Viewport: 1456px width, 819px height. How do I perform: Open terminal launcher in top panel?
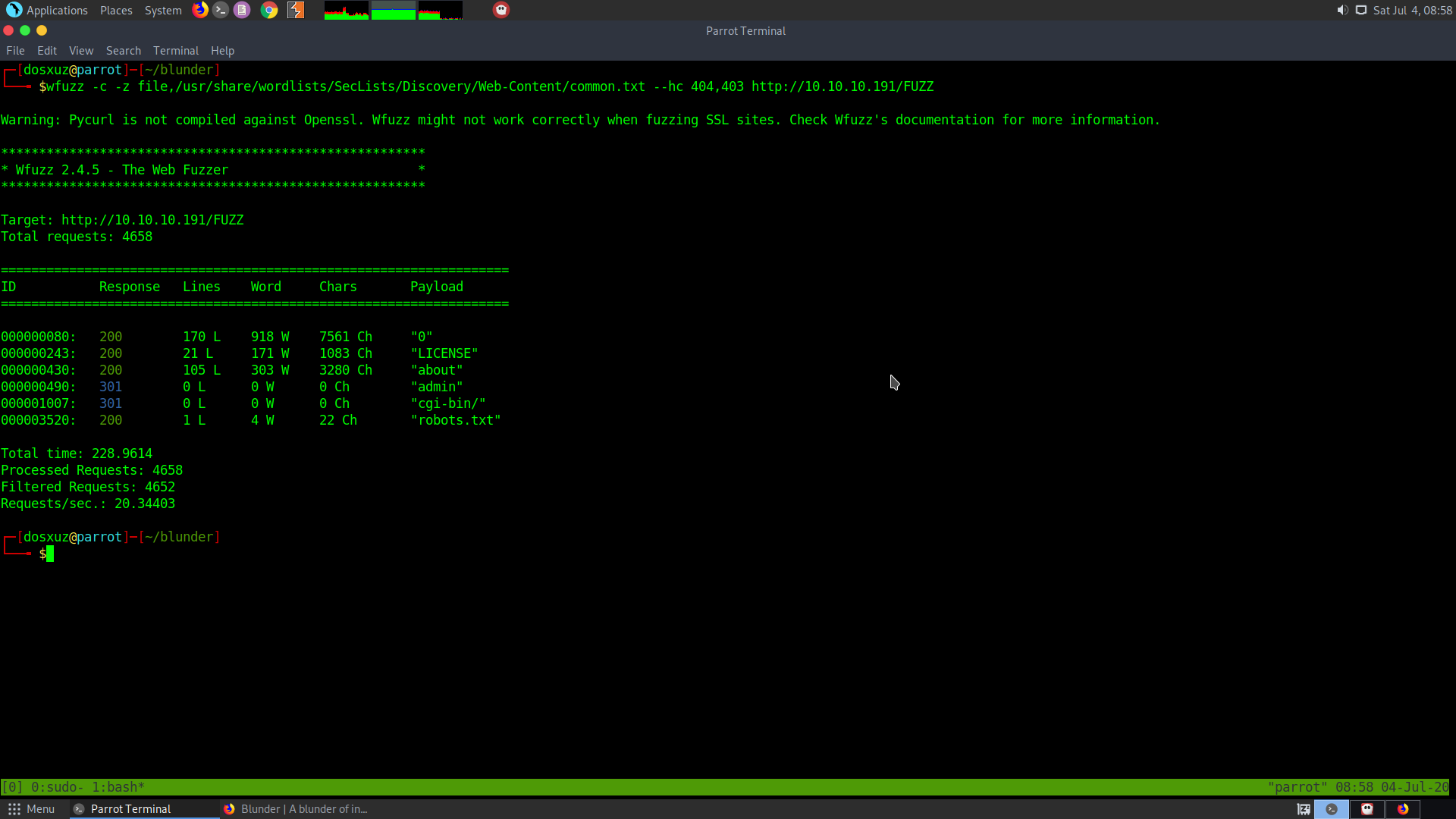coord(221,10)
